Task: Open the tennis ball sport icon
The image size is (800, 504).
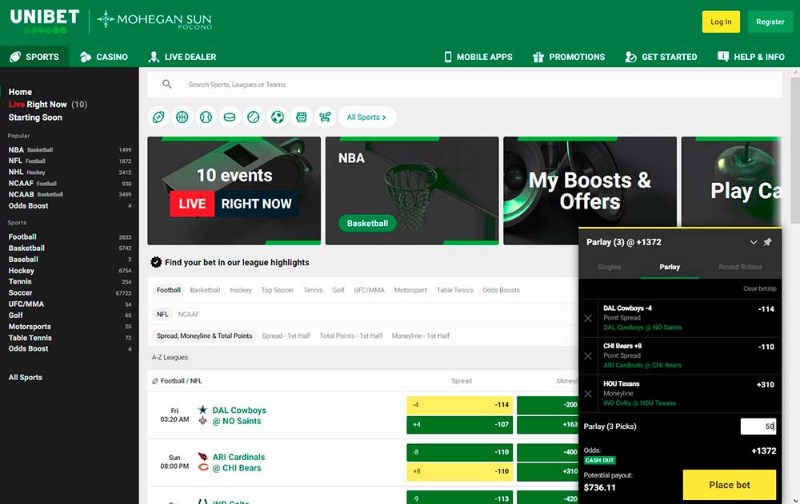Action: [254, 117]
